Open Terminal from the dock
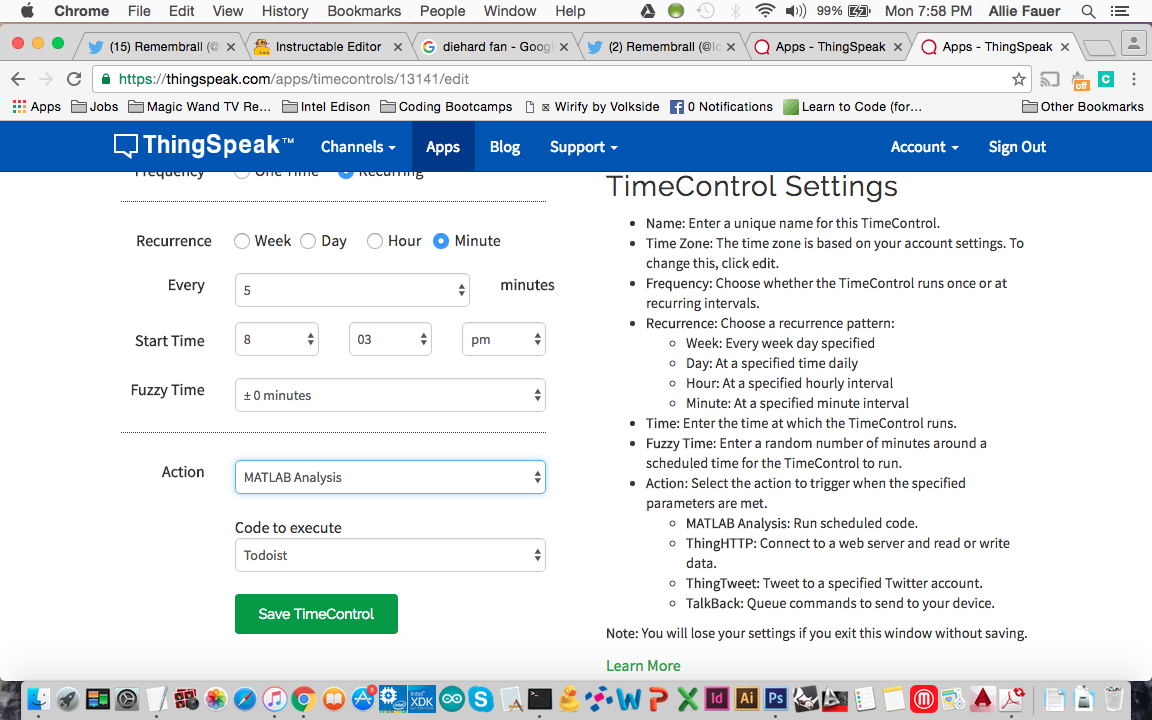Viewport: 1152px width, 720px height. pyautogui.click(x=540, y=699)
